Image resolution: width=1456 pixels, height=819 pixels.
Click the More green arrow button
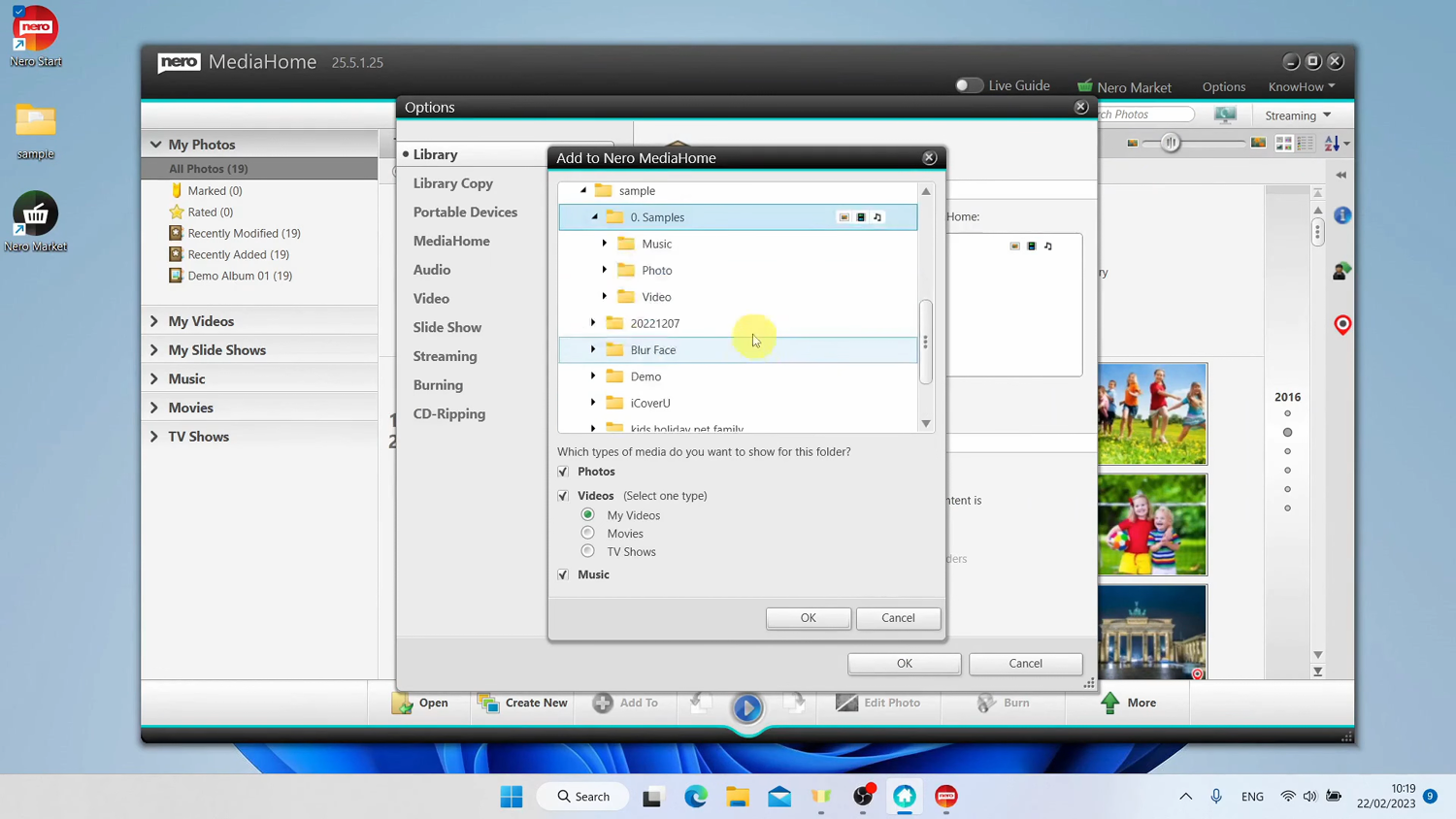[1128, 703]
